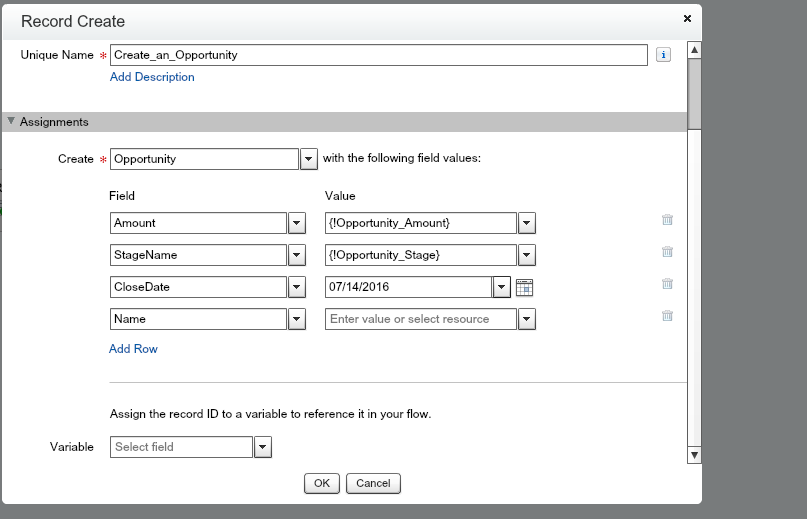Click the empty Name value input field

coord(420,319)
